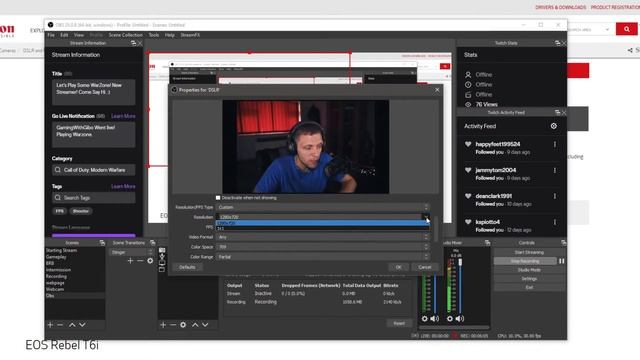Viewport: 640px width, 360px height.
Task: Pop out the Controls dock panel
Action: [563, 243]
